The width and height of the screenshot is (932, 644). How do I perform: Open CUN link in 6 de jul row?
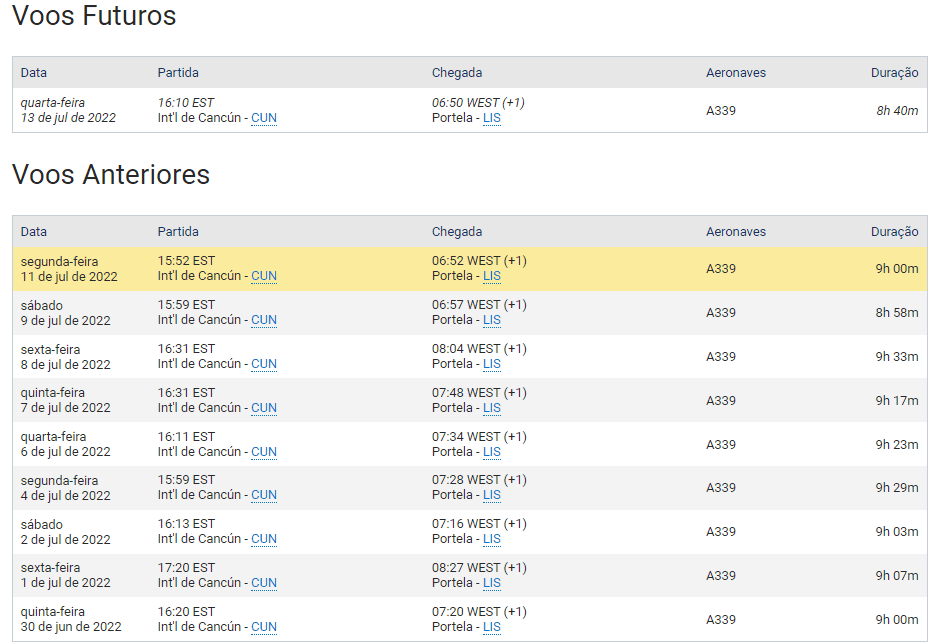tap(264, 452)
